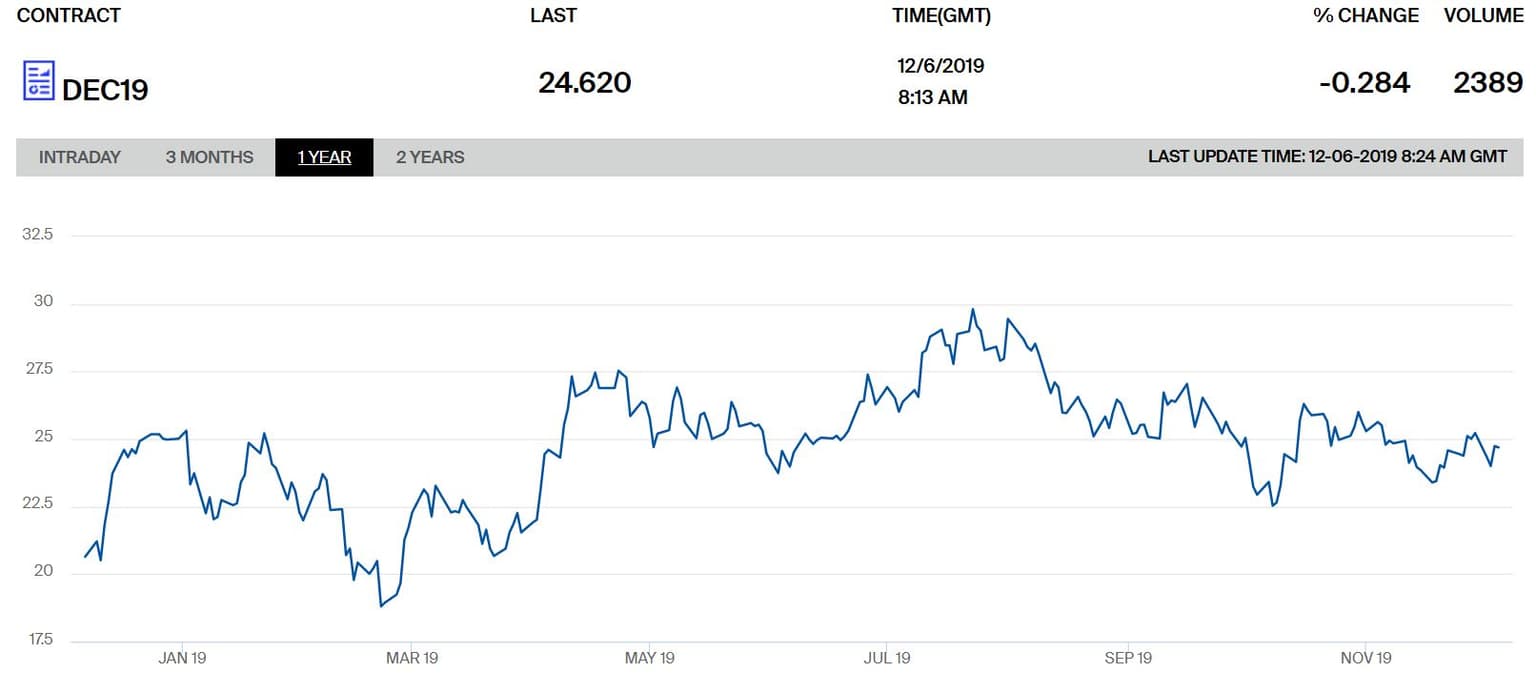1536x677 pixels.
Task: Click the 12/6/2019 date text
Action: click(x=941, y=66)
